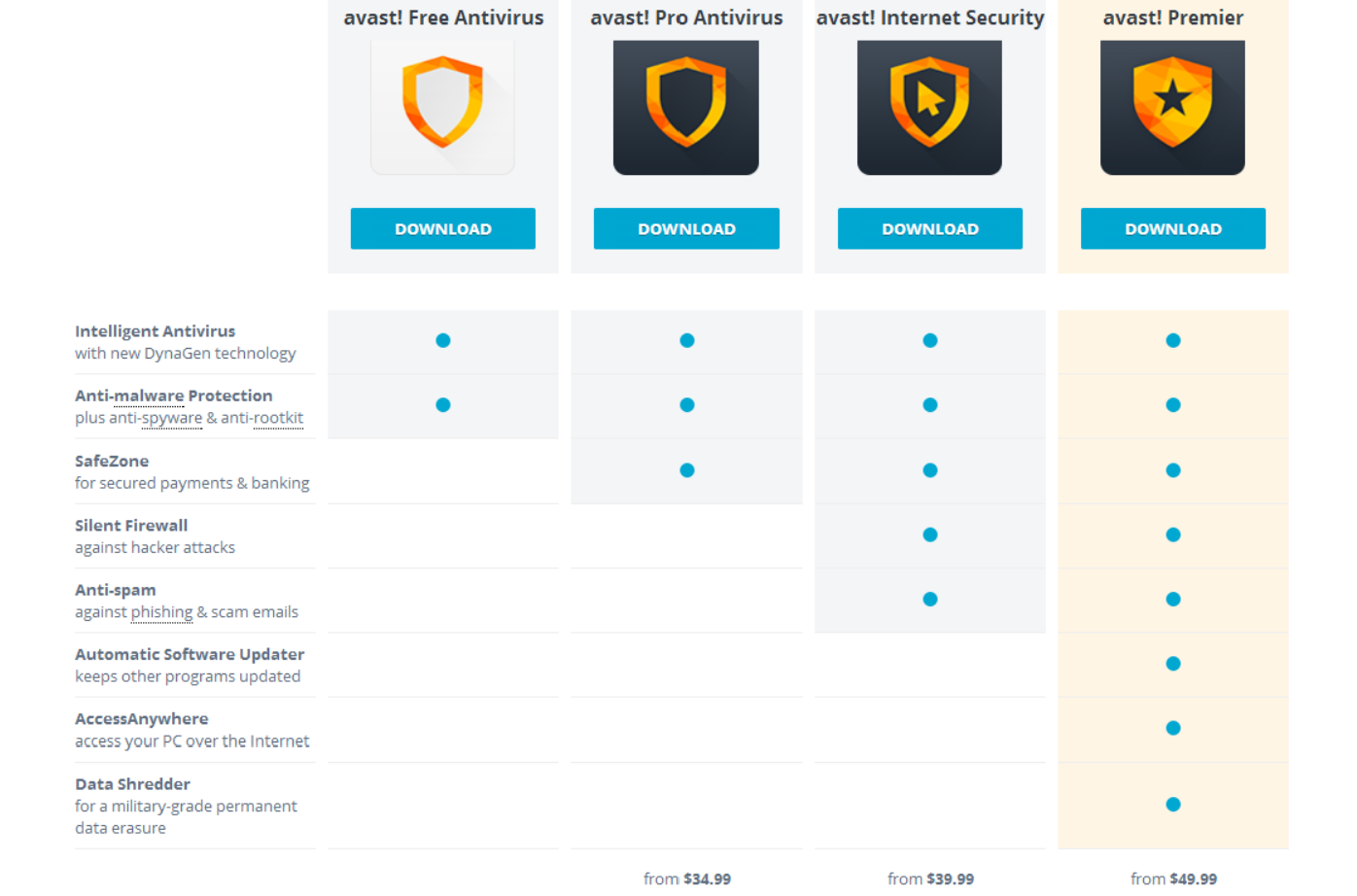Click the Pro Antivirus price from $34.99

click(x=686, y=879)
